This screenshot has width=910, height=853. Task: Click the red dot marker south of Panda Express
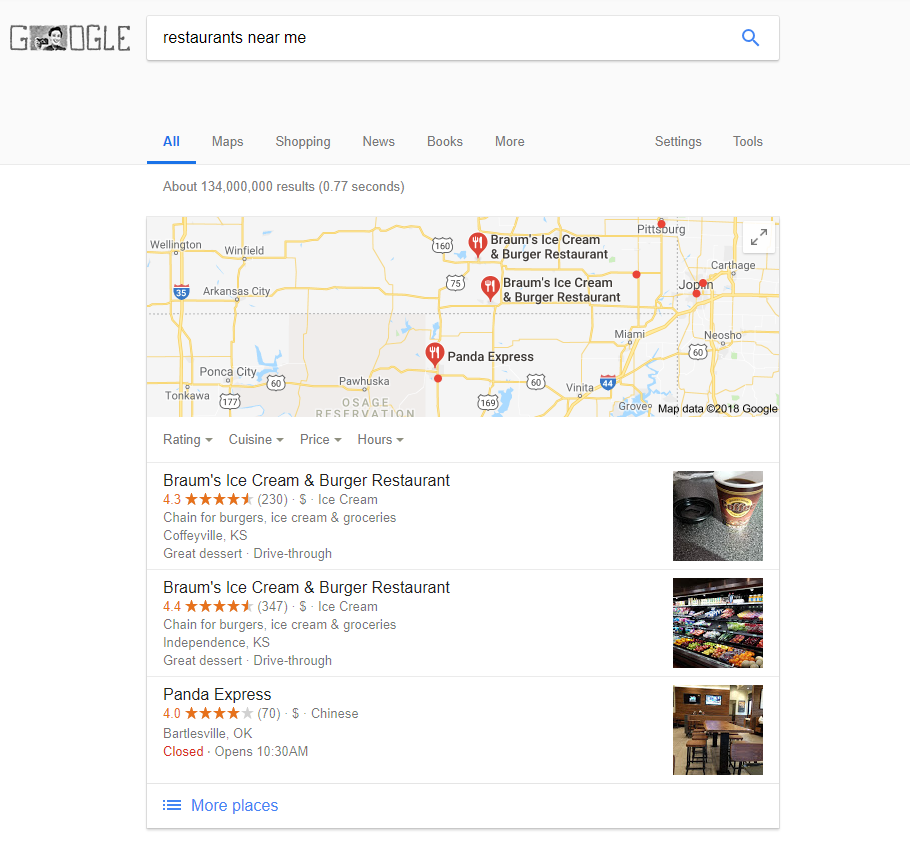pos(438,378)
